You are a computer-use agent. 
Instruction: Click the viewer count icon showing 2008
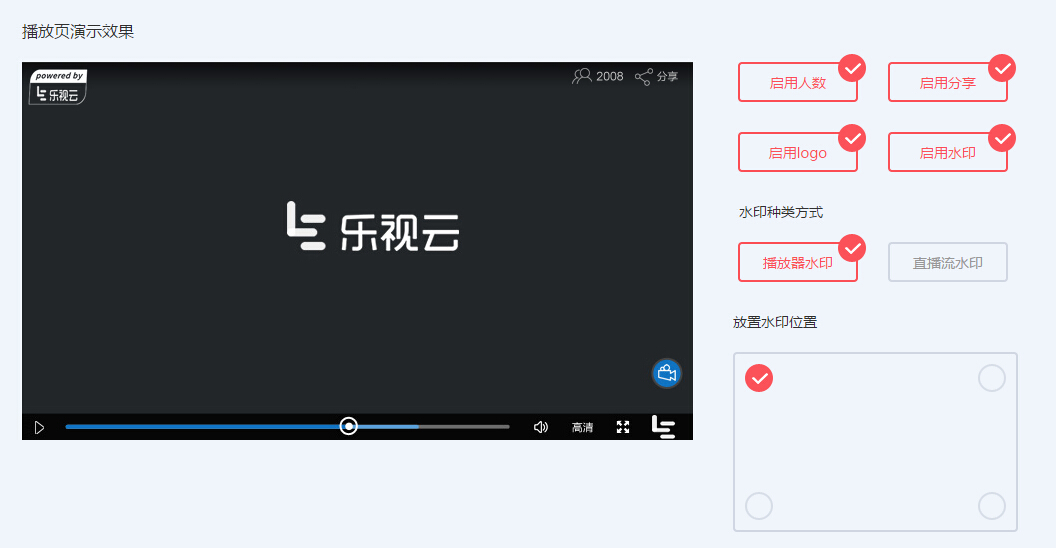click(x=597, y=76)
